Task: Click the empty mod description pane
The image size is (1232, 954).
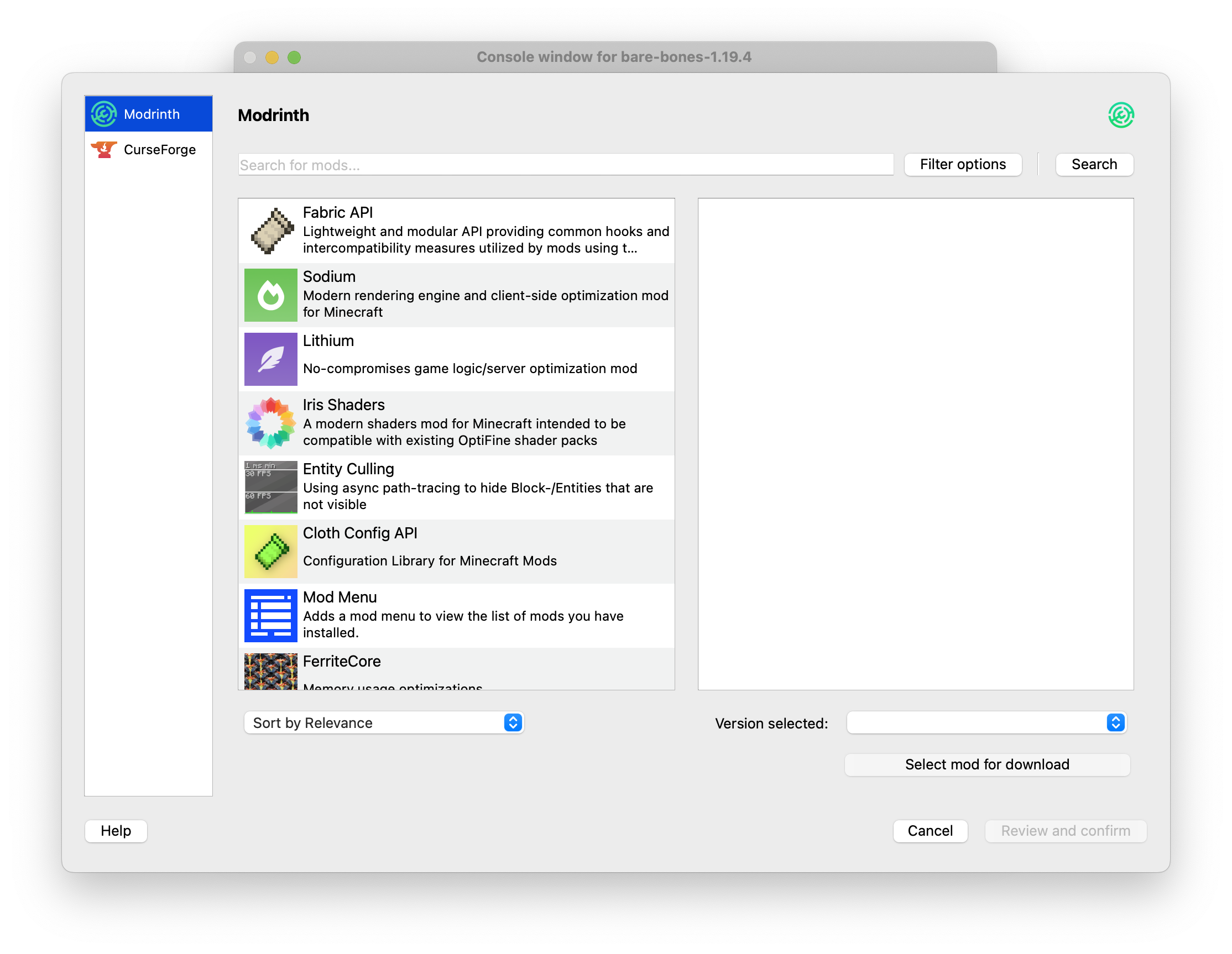Action: 916,444
